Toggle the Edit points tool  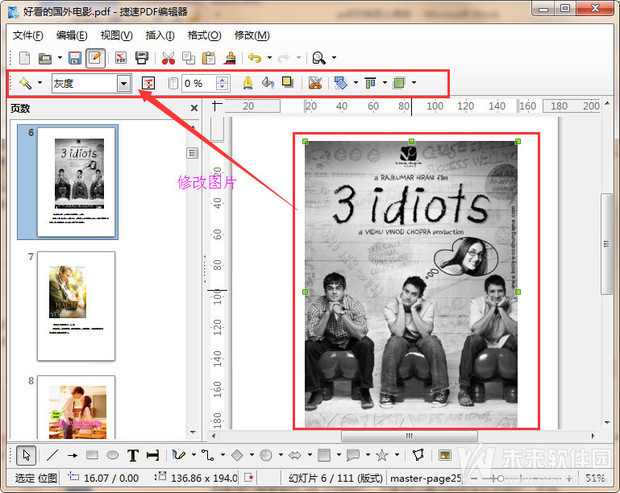point(418,455)
